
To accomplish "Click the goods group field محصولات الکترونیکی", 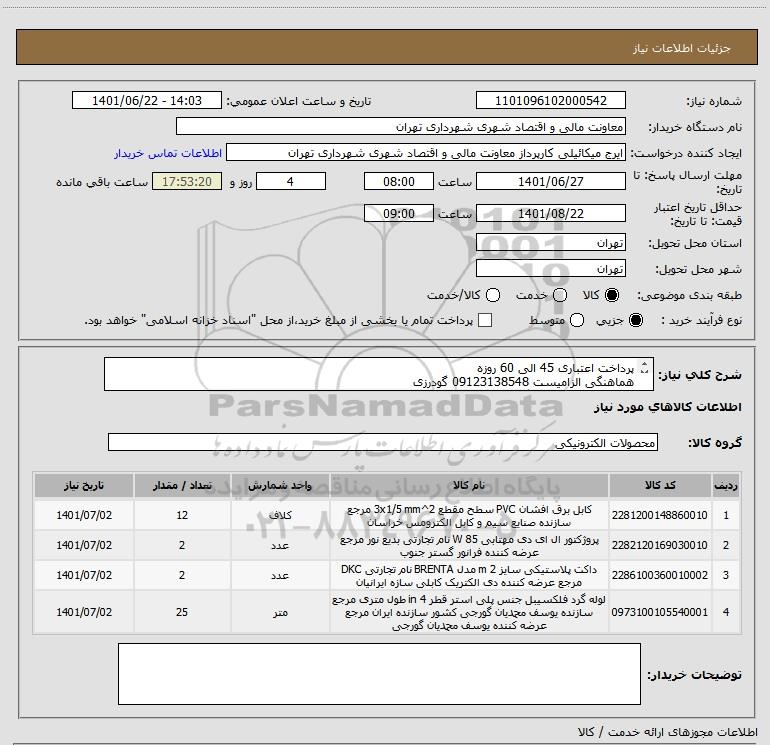I will pyautogui.click(x=383, y=442).
